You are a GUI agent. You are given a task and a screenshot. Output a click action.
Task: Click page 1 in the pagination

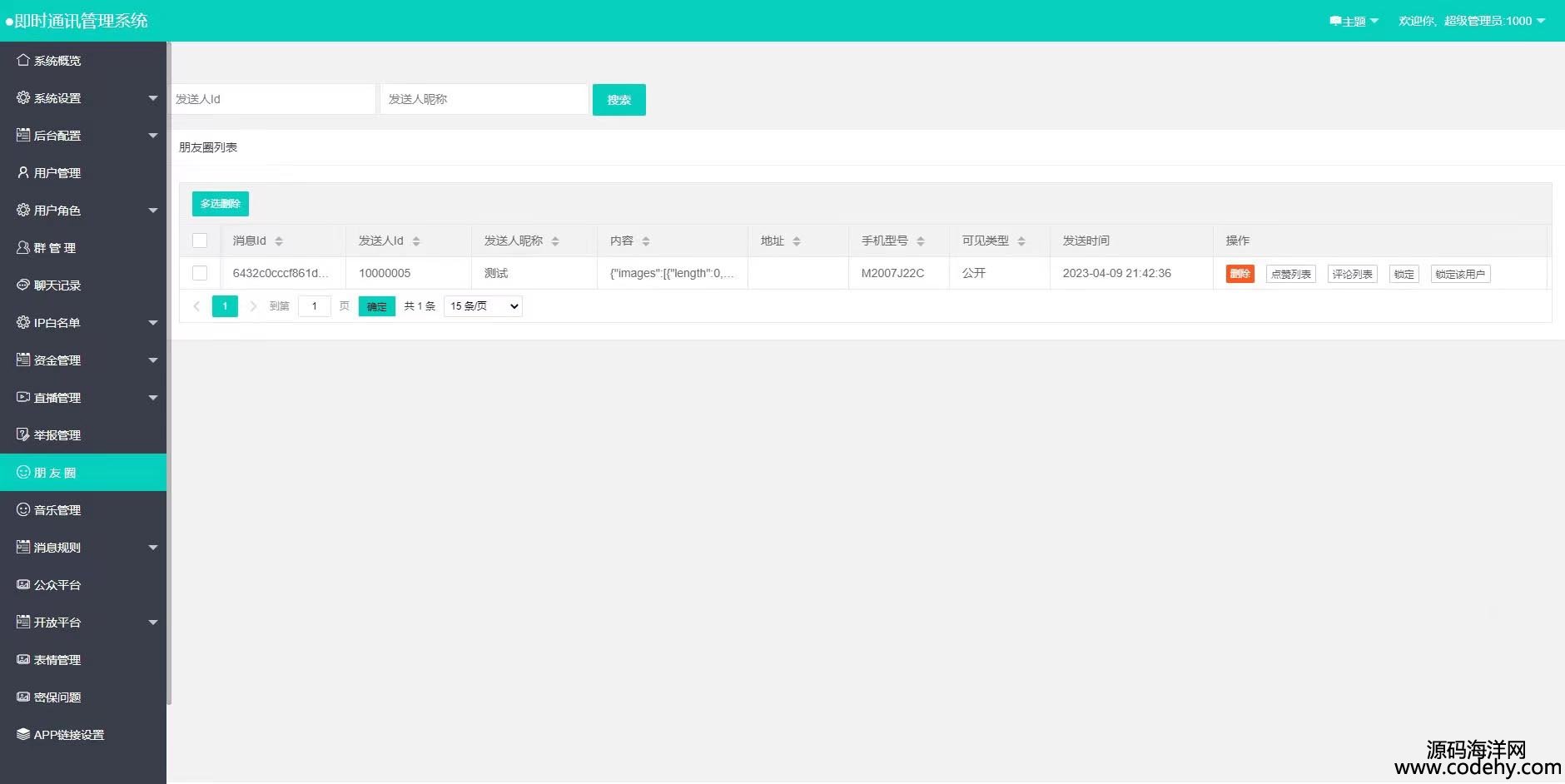[x=225, y=306]
